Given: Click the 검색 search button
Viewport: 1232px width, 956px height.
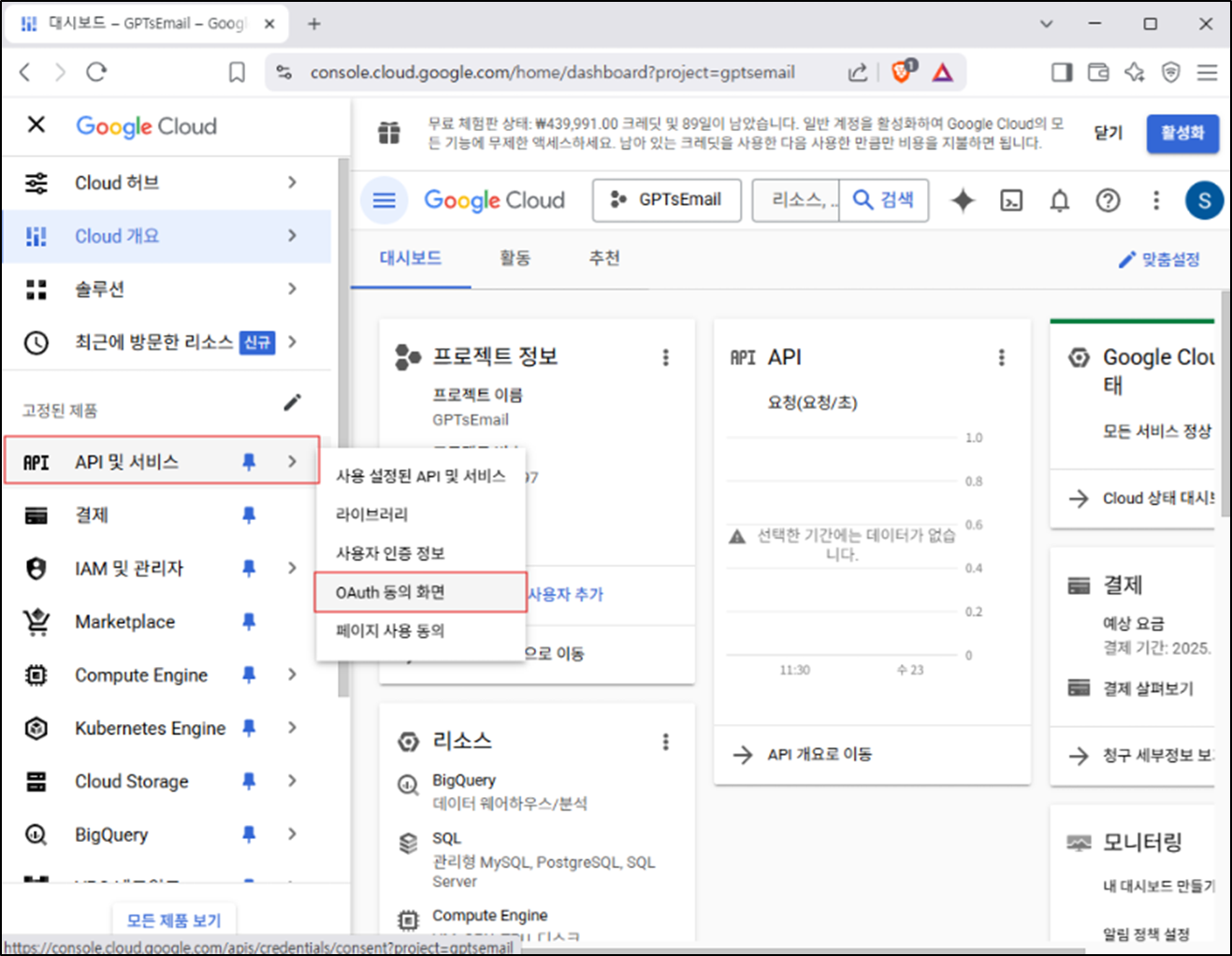Looking at the screenshot, I should pyautogui.click(x=884, y=200).
